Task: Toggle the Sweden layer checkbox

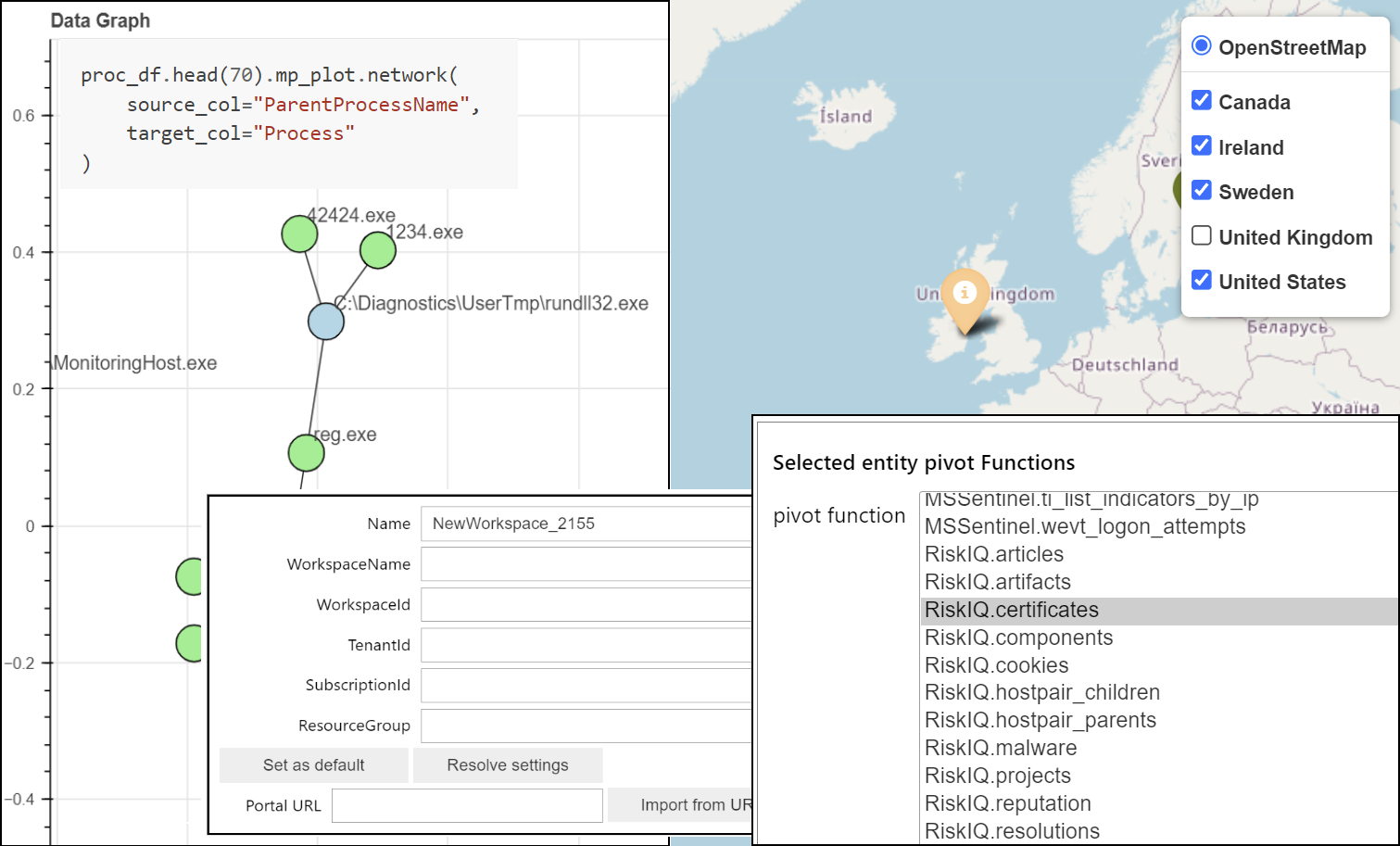Action: pos(1202,190)
